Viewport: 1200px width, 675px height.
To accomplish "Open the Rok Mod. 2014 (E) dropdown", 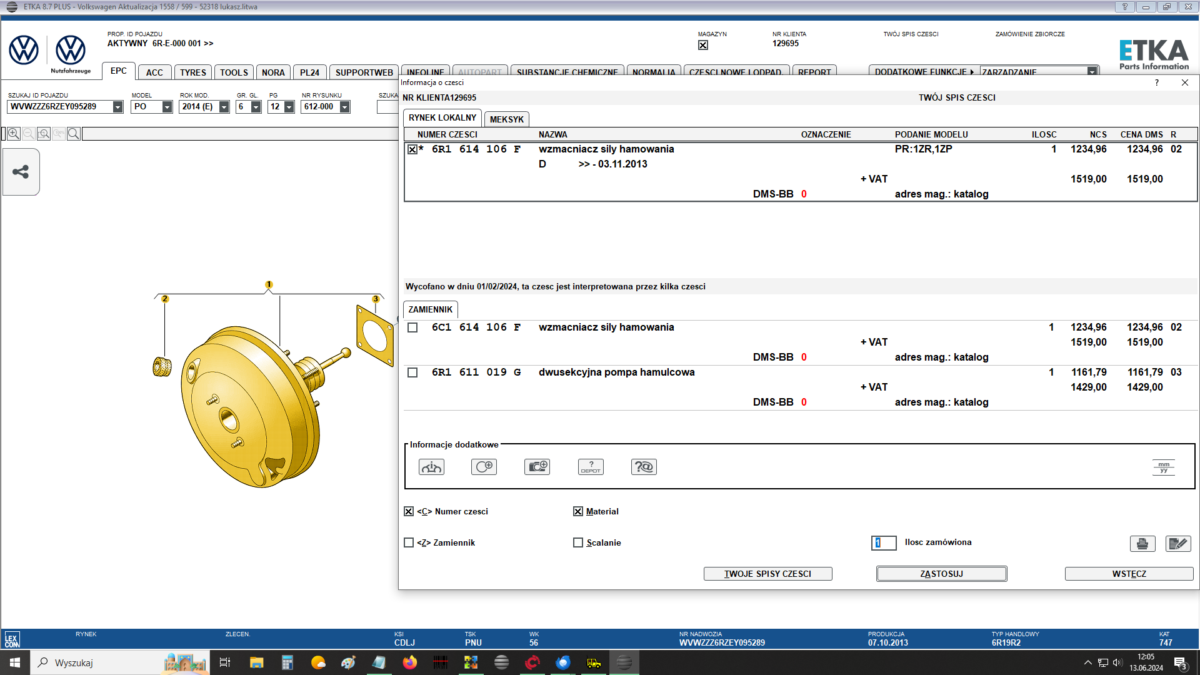I will 222,107.
